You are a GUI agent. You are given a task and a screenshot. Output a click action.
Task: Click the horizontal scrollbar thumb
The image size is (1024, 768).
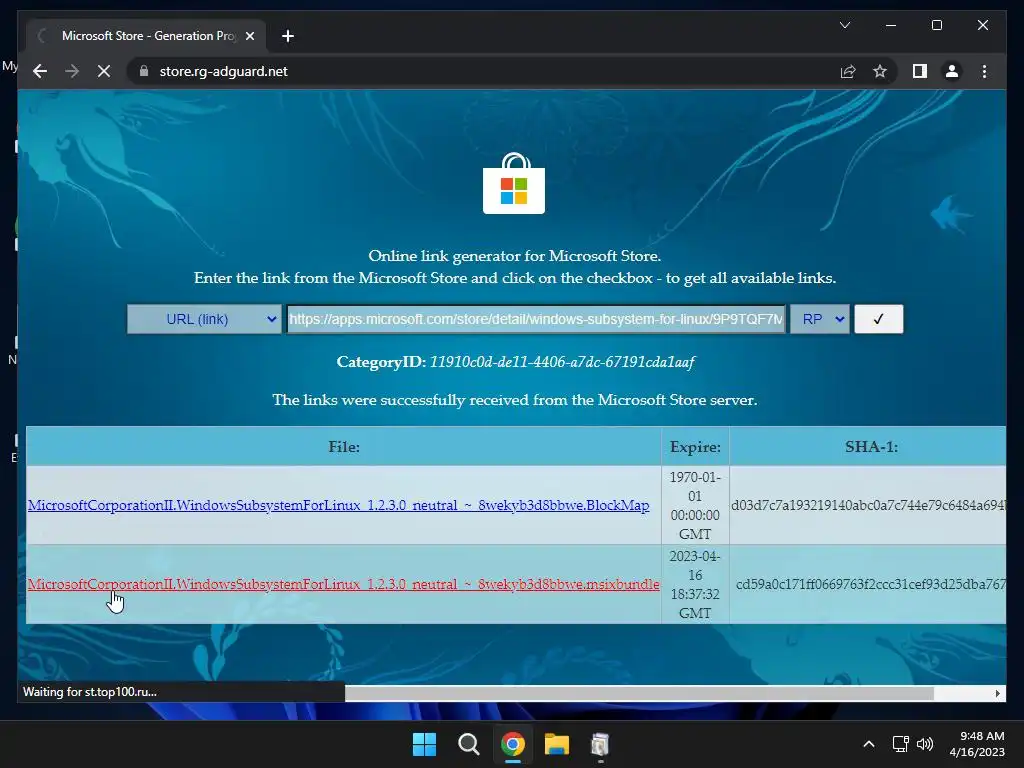coord(639,693)
